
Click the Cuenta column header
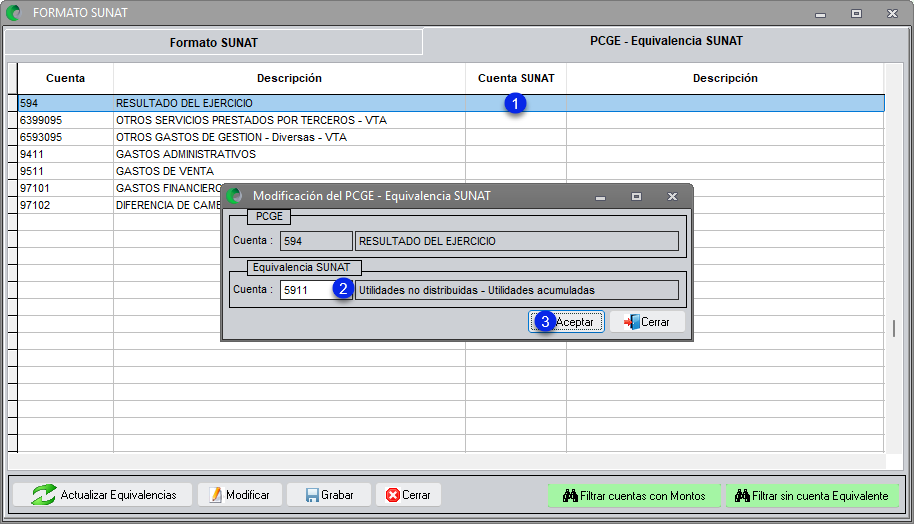65,78
